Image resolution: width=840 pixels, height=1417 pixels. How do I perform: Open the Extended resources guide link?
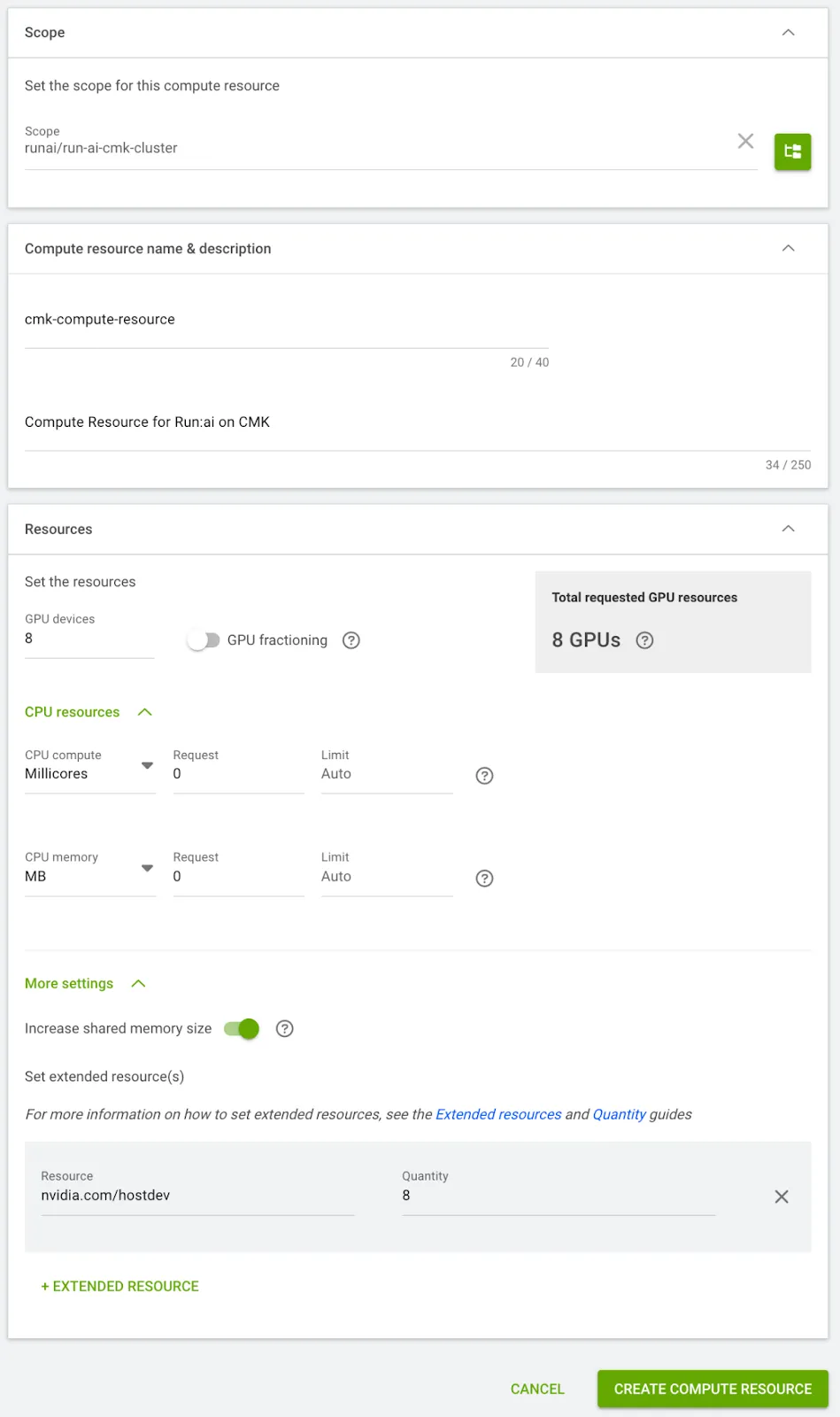point(498,1114)
